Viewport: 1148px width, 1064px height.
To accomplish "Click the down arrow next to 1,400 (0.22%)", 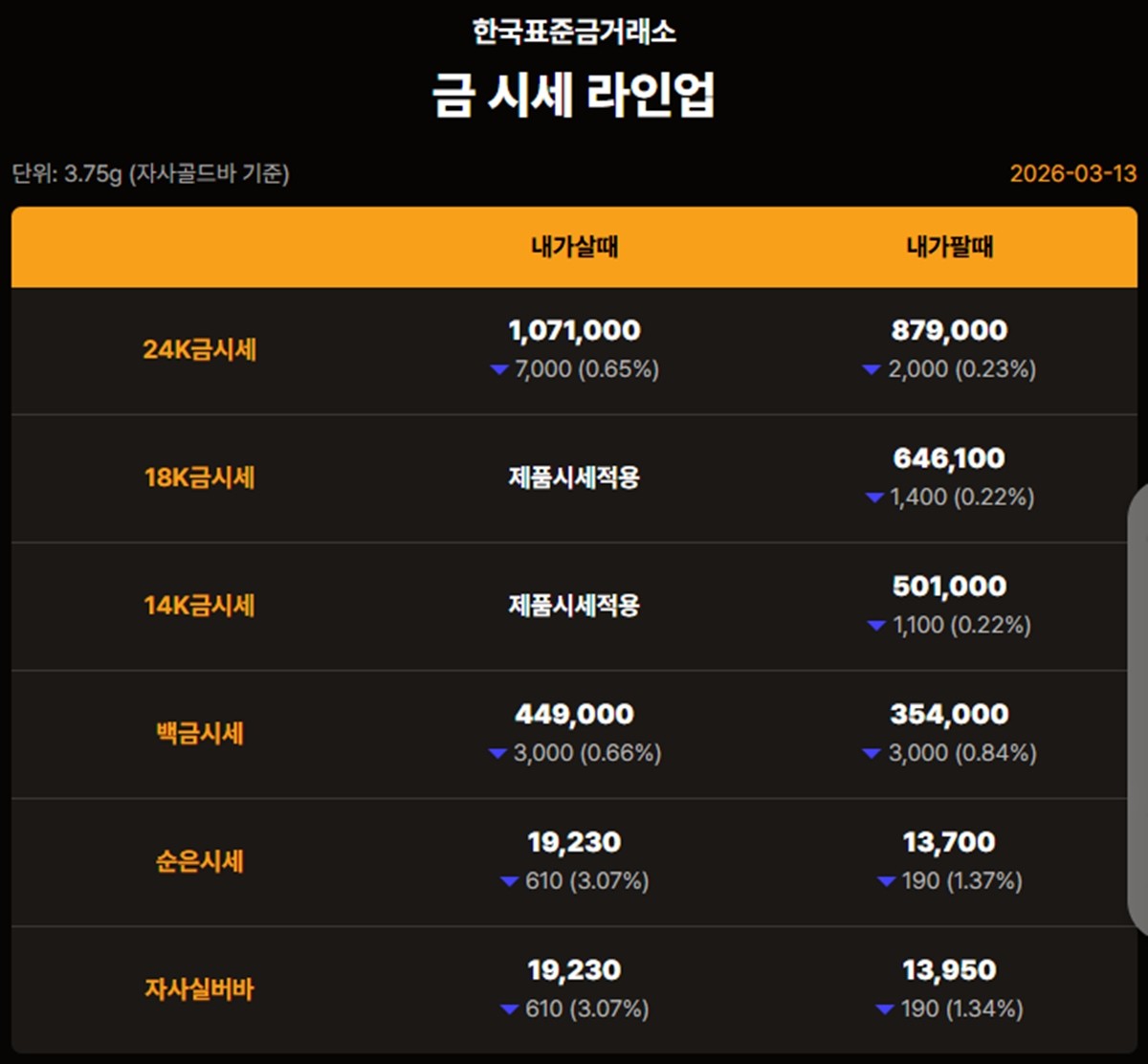I will (x=873, y=498).
